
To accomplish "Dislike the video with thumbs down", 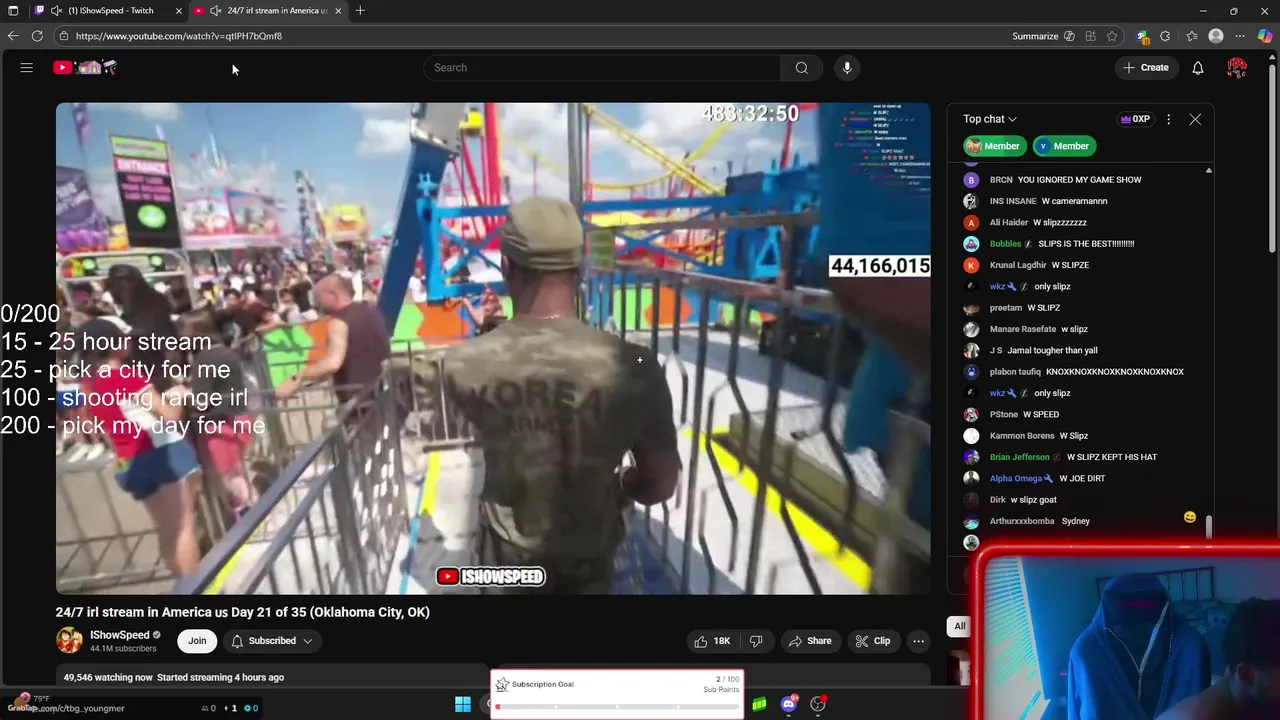I will (756, 641).
